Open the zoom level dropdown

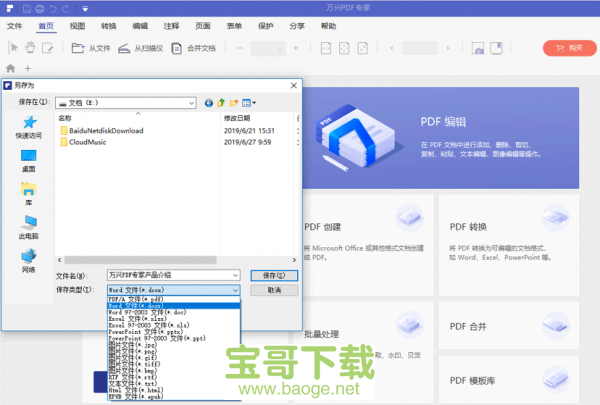(x=268, y=49)
